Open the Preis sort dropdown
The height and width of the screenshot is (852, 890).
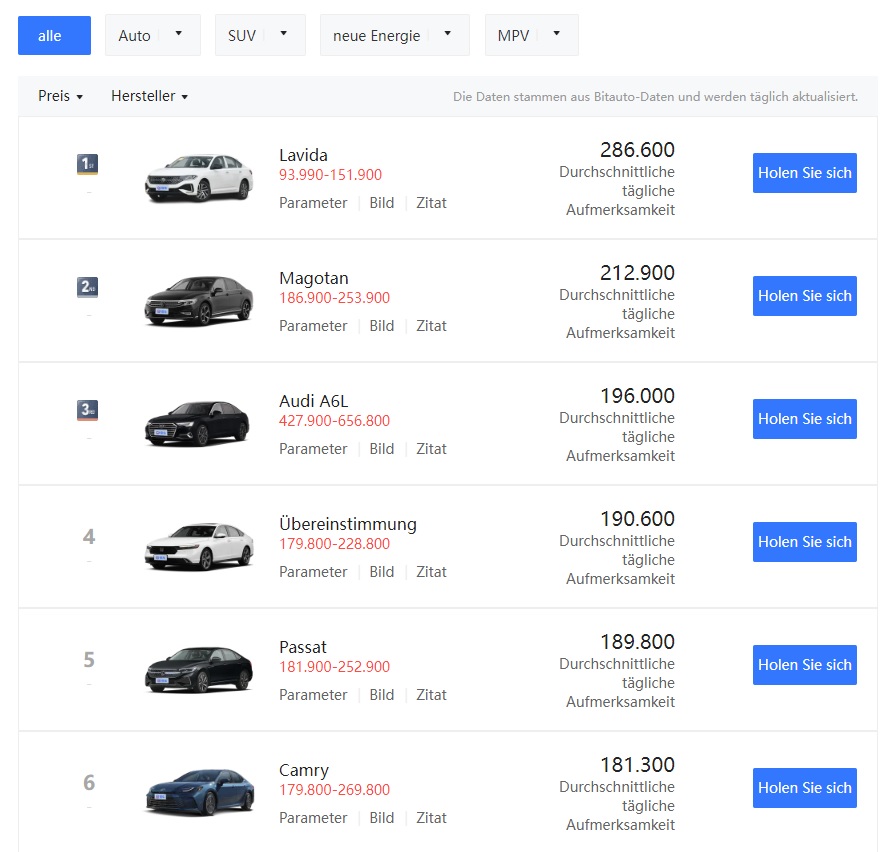[58, 96]
